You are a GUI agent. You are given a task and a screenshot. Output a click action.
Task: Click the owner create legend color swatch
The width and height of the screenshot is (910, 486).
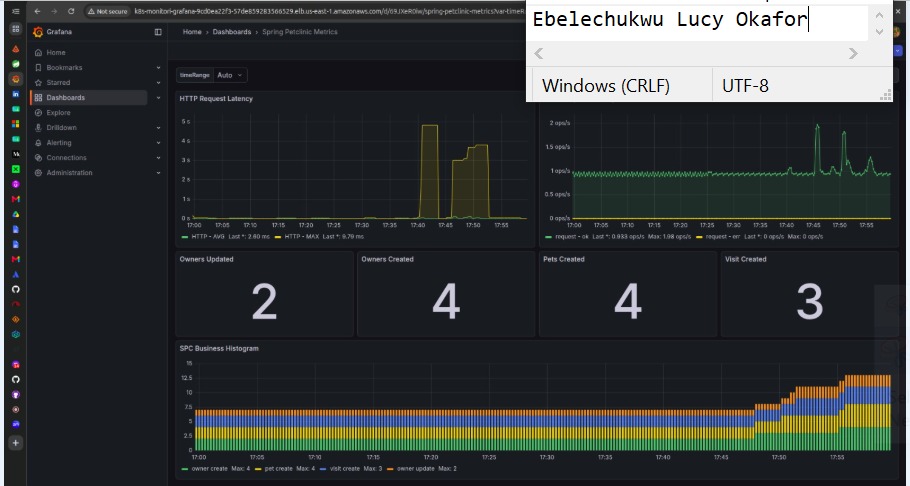[x=185, y=469]
